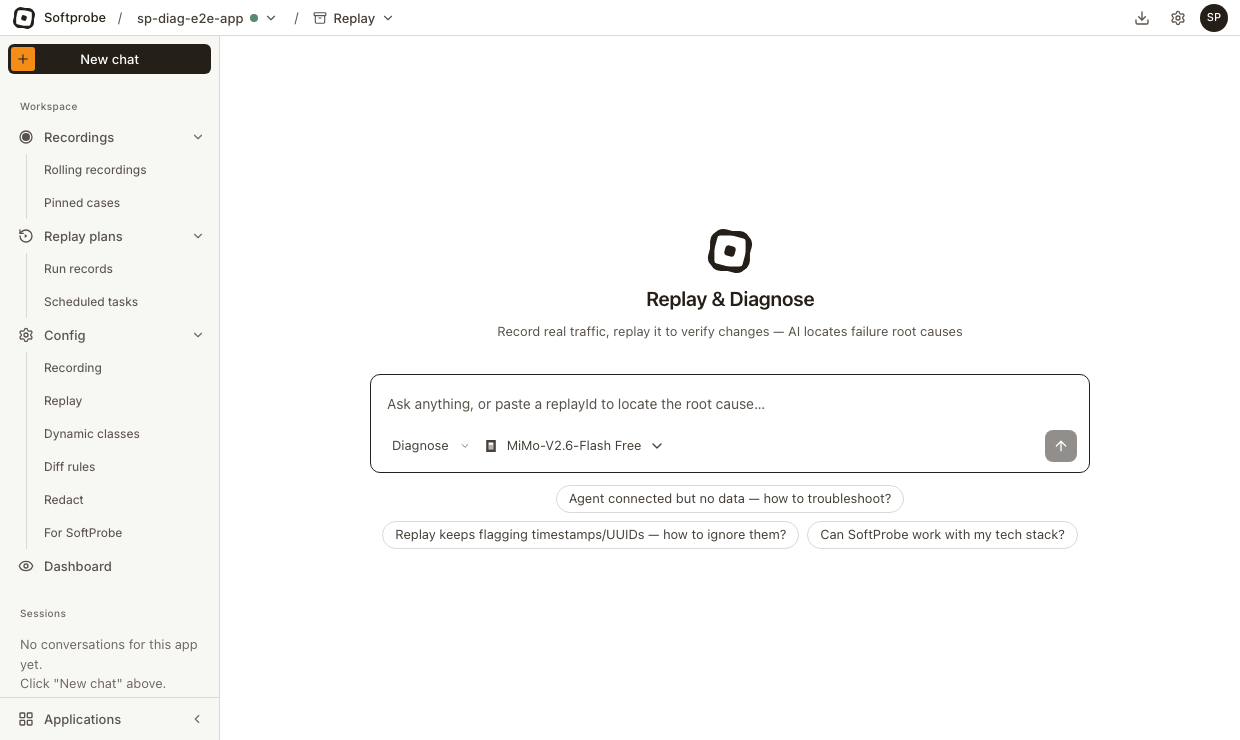Open For SoftProbe config item
The height and width of the screenshot is (740, 1240).
click(x=83, y=533)
